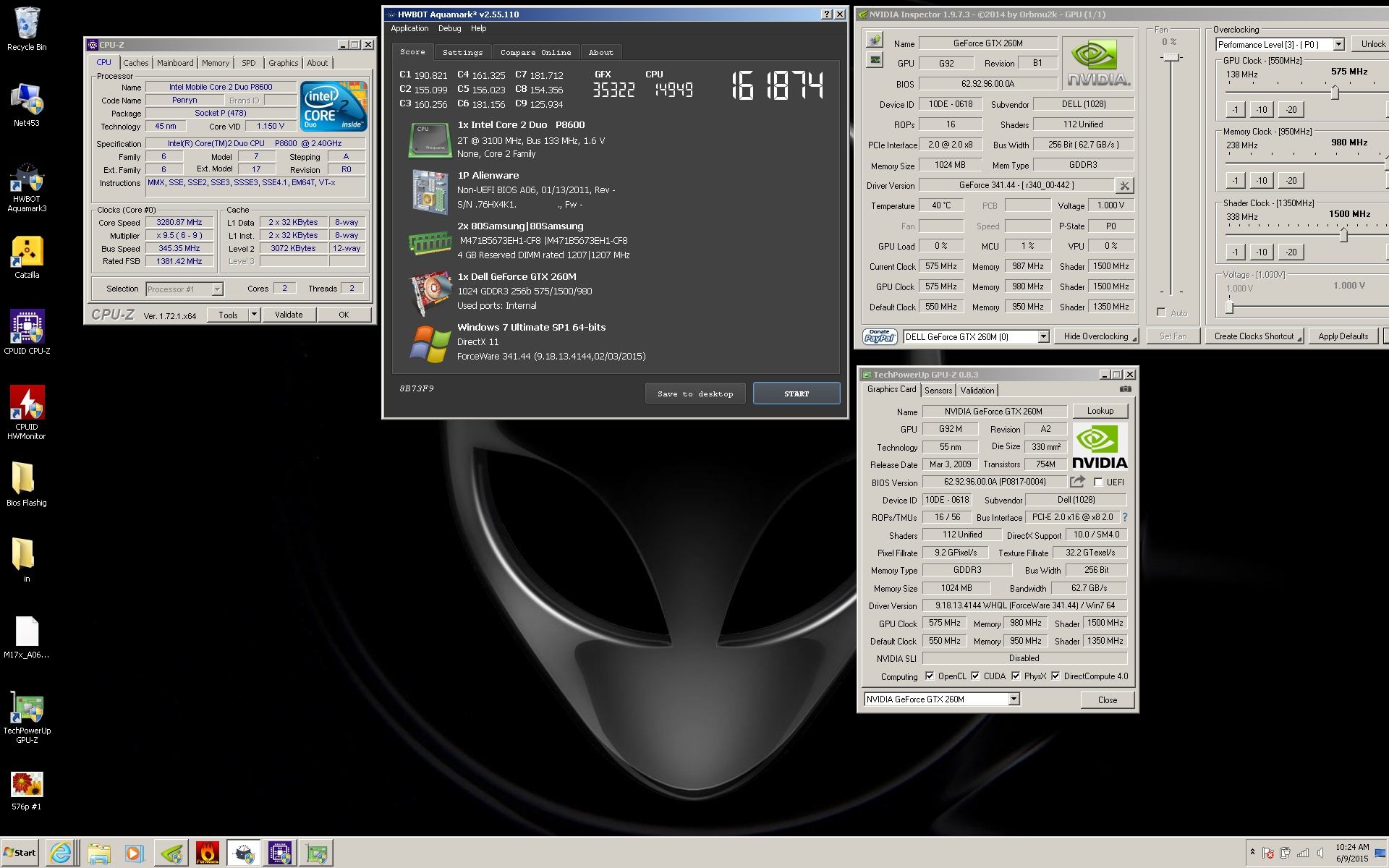Viewport: 1389px width, 868px height.
Task: Click Hide Overclocking button
Action: pyautogui.click(x=1096, y=336)
